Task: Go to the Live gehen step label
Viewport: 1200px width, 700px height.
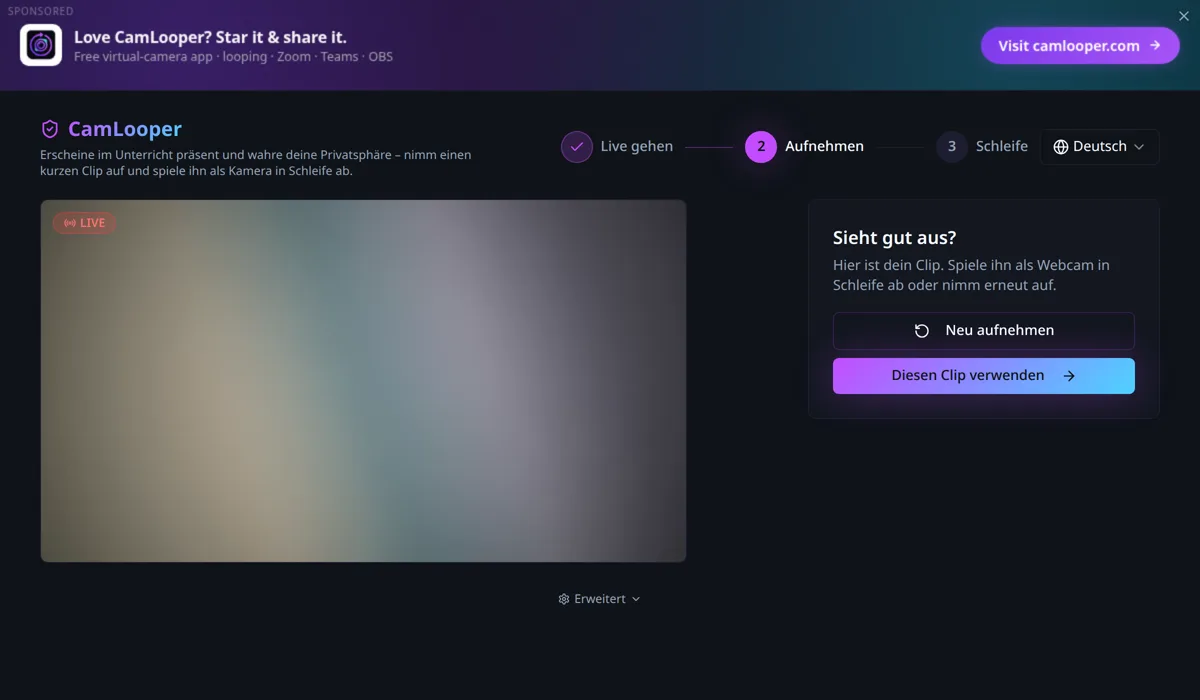Action: click(637, 147)
